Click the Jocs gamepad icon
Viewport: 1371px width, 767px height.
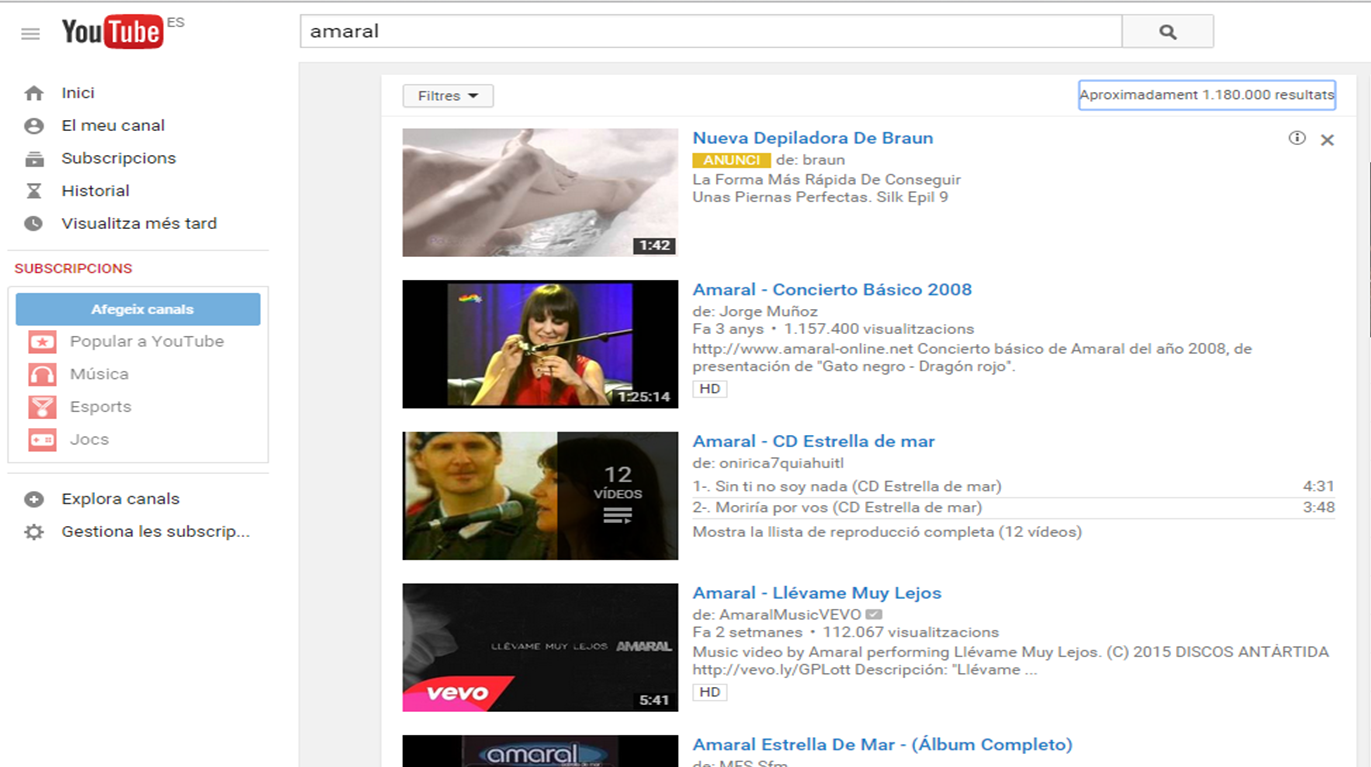tap(42, 439)
